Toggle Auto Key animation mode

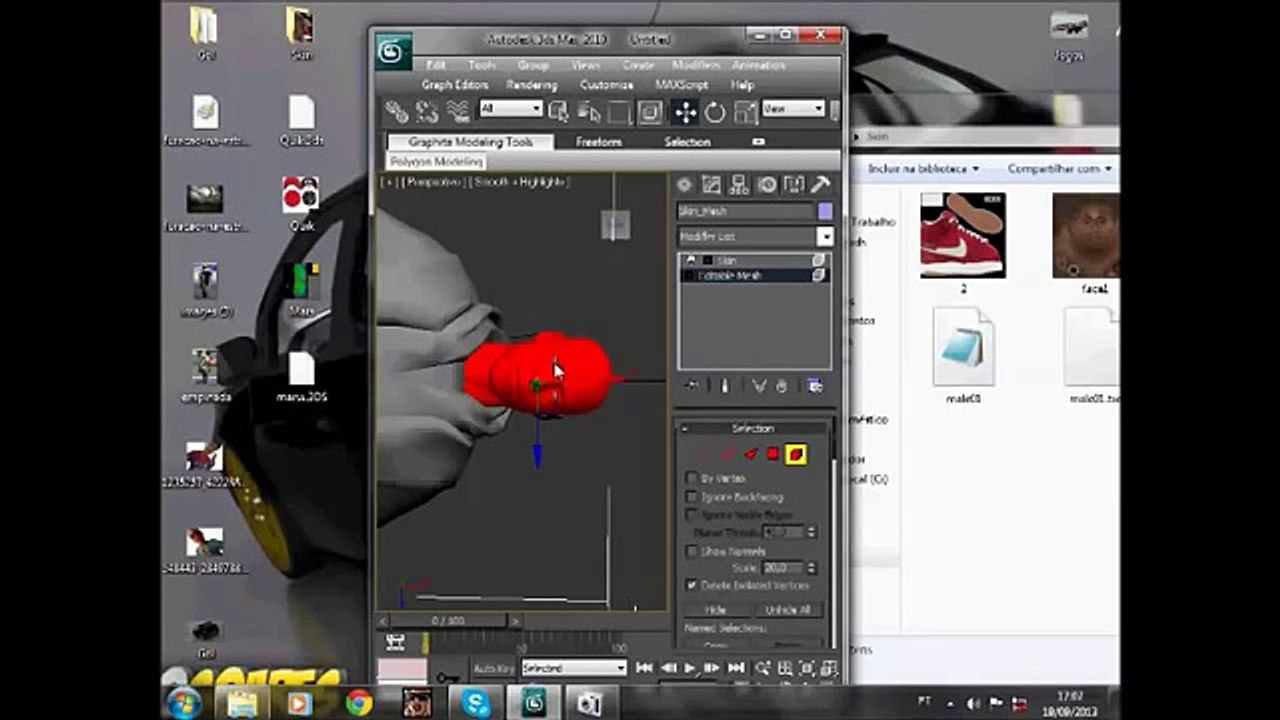[494, 668]
